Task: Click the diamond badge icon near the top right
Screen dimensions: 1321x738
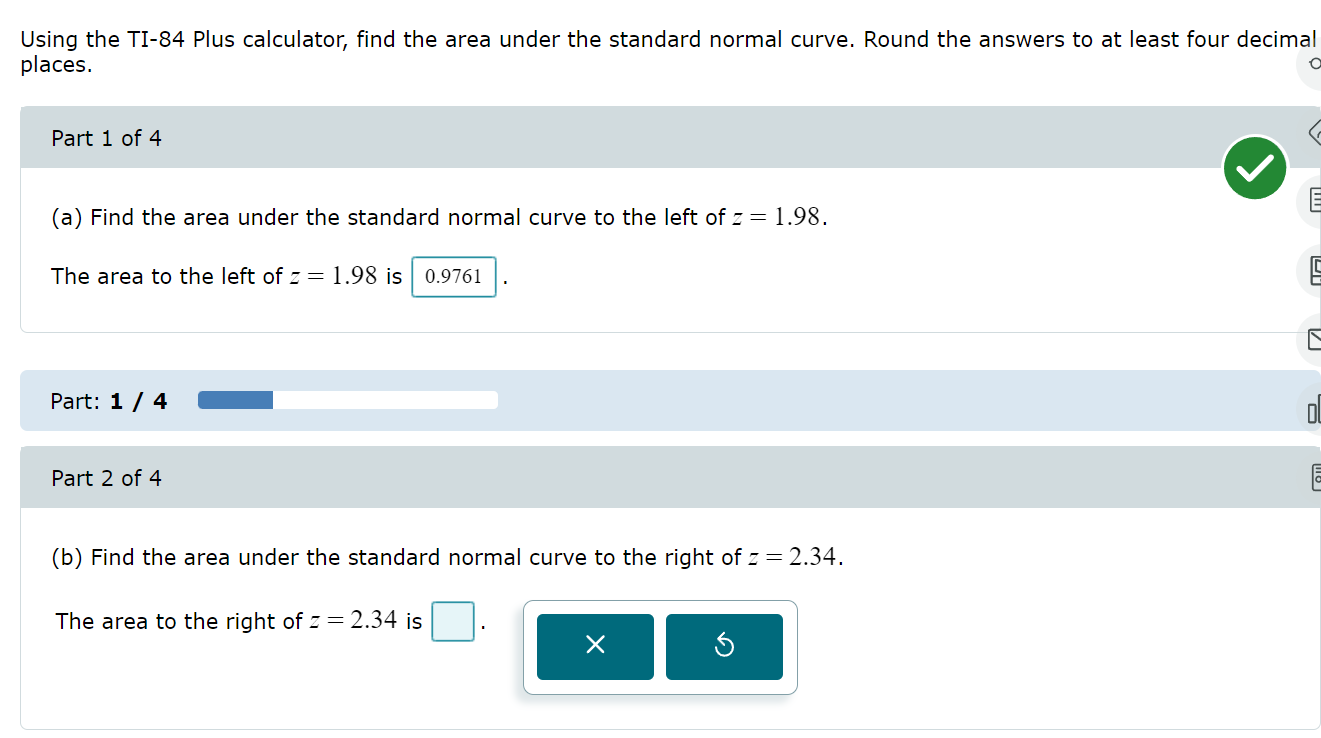Action: 1315,130
